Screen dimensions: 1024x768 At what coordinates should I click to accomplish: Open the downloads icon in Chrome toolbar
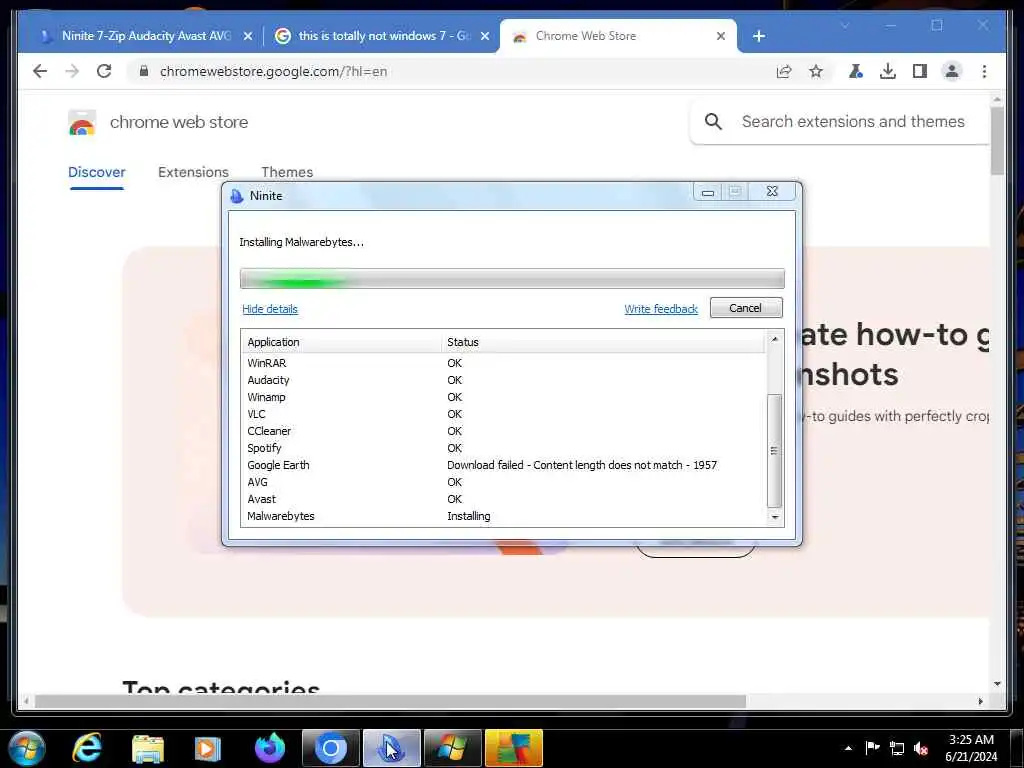coord(888,71)
